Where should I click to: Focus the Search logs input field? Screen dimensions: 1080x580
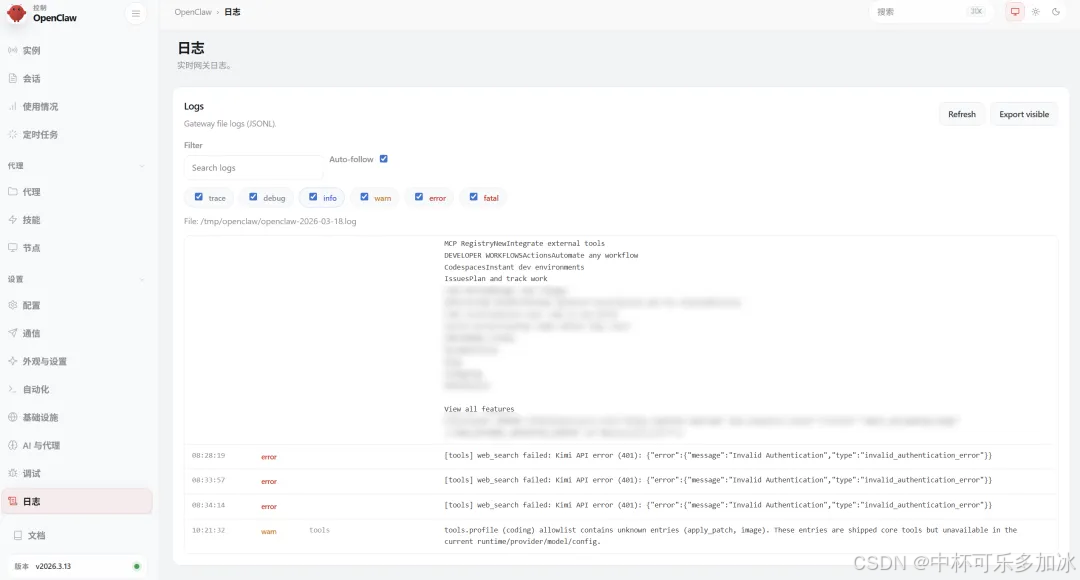(253, 168)
